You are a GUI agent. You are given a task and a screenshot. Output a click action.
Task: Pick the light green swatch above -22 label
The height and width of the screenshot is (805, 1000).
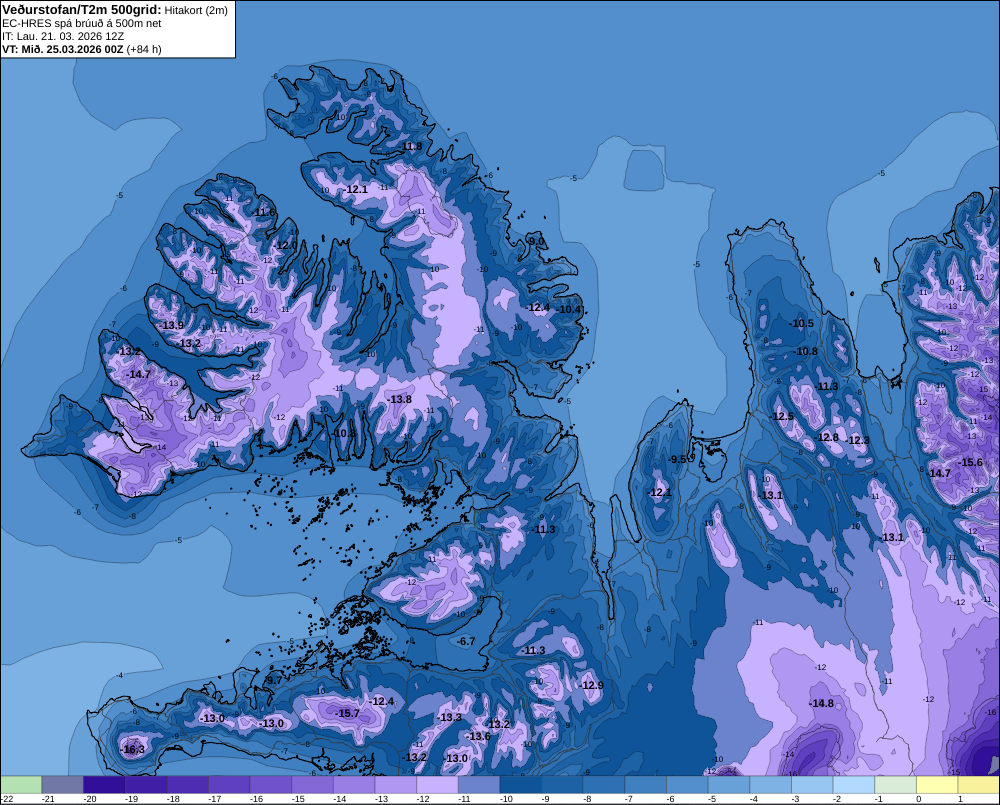[x=21, y=785]
